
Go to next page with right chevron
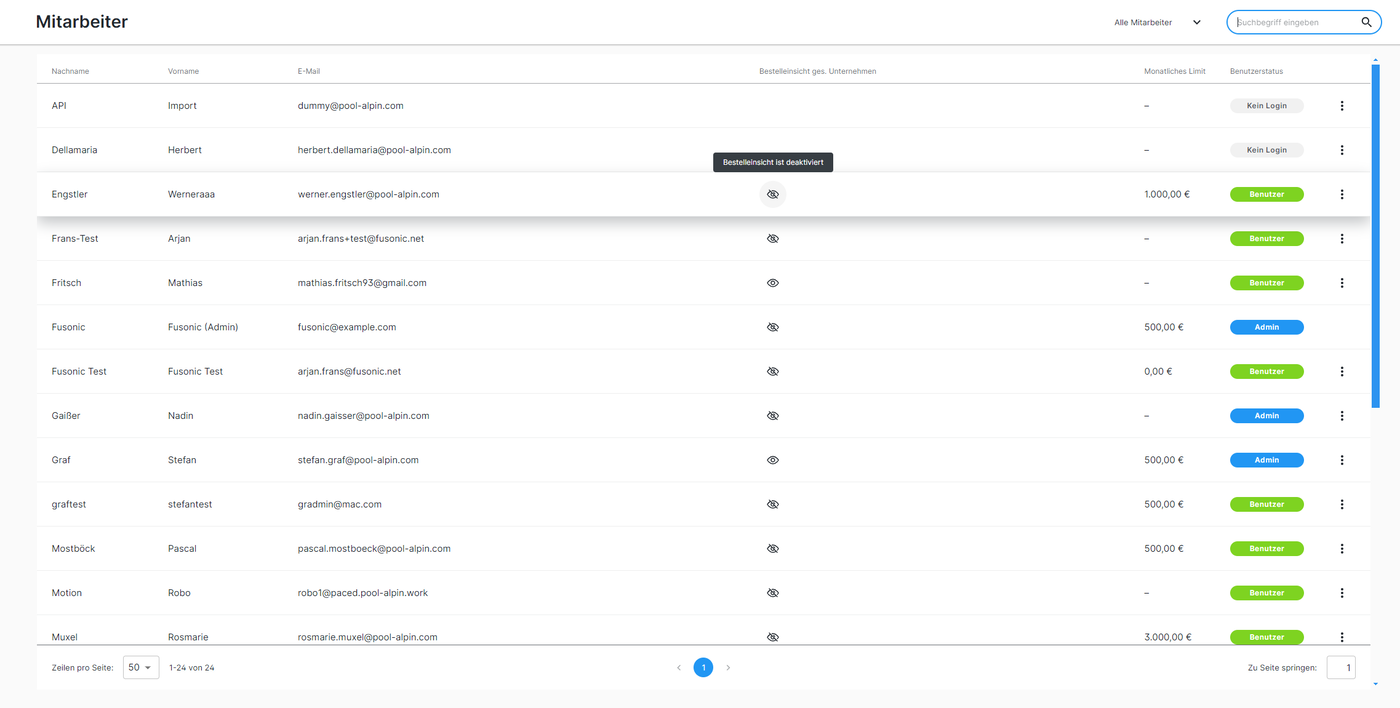click(728, 667)
